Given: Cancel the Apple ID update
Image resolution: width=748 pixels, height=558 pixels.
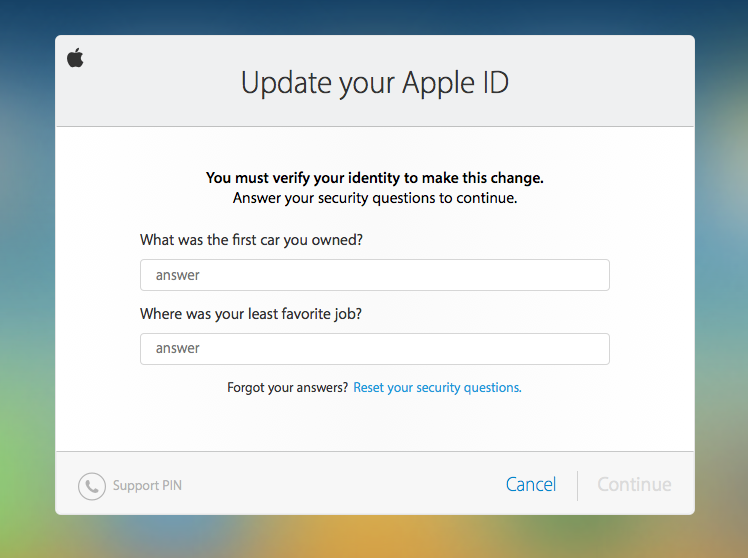Looking at the screenshot, I should 530,485.
